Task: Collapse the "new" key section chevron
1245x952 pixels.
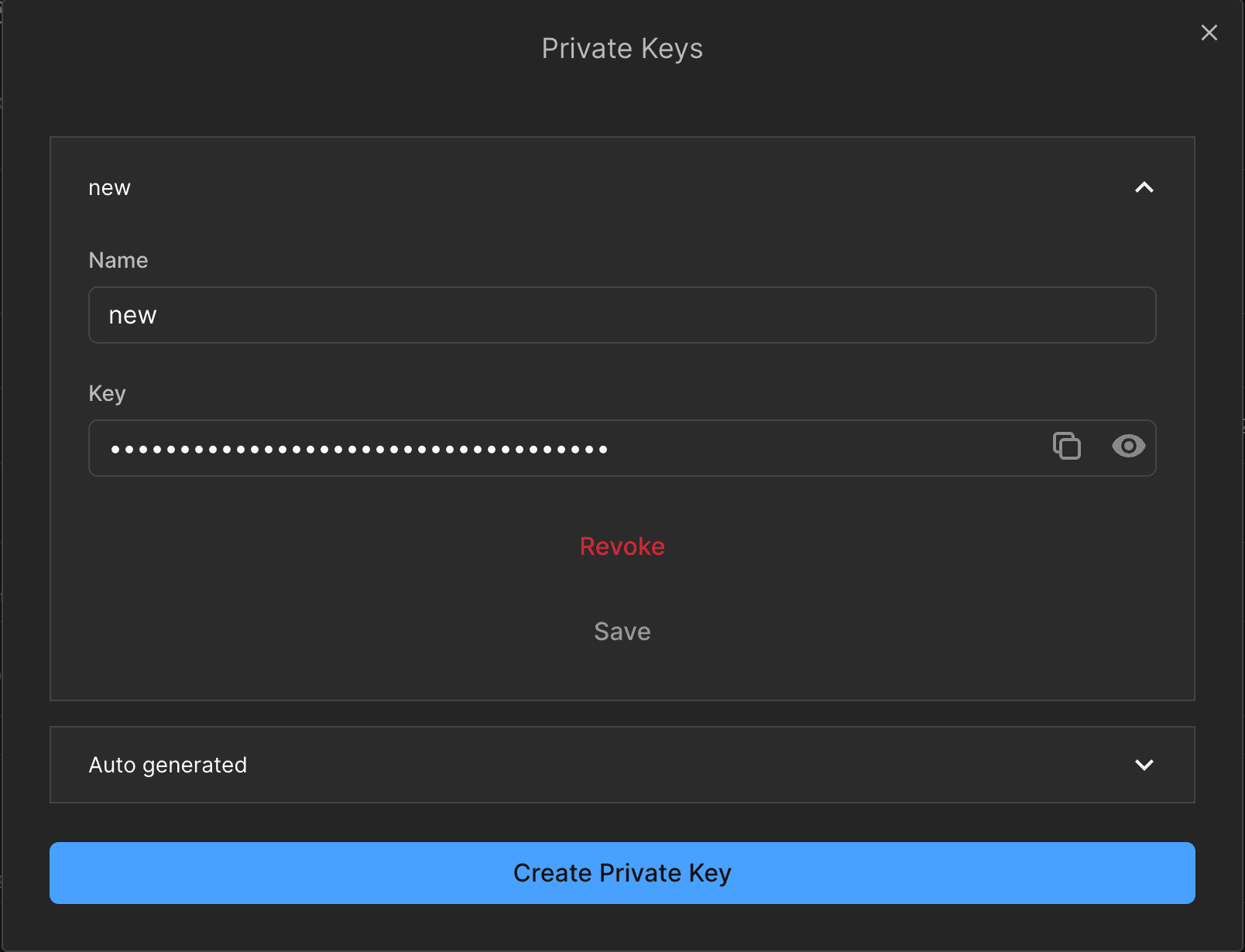Action: 1144,187
